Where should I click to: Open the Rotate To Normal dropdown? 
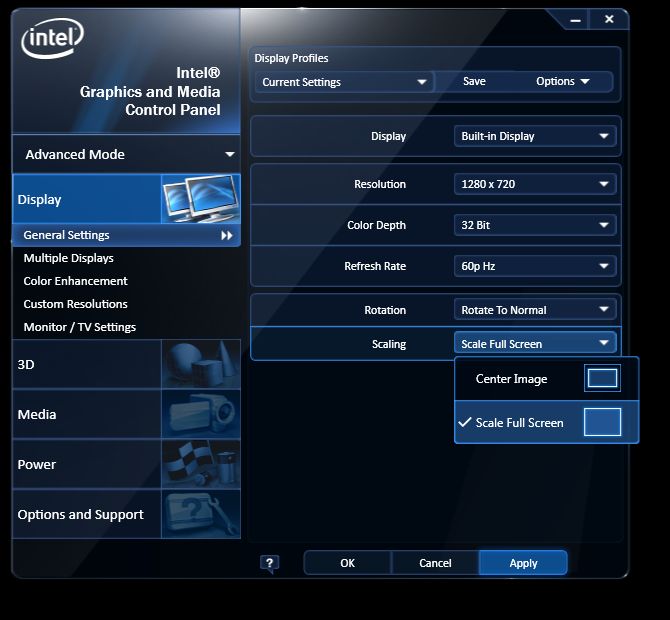(x=535, y=310)
